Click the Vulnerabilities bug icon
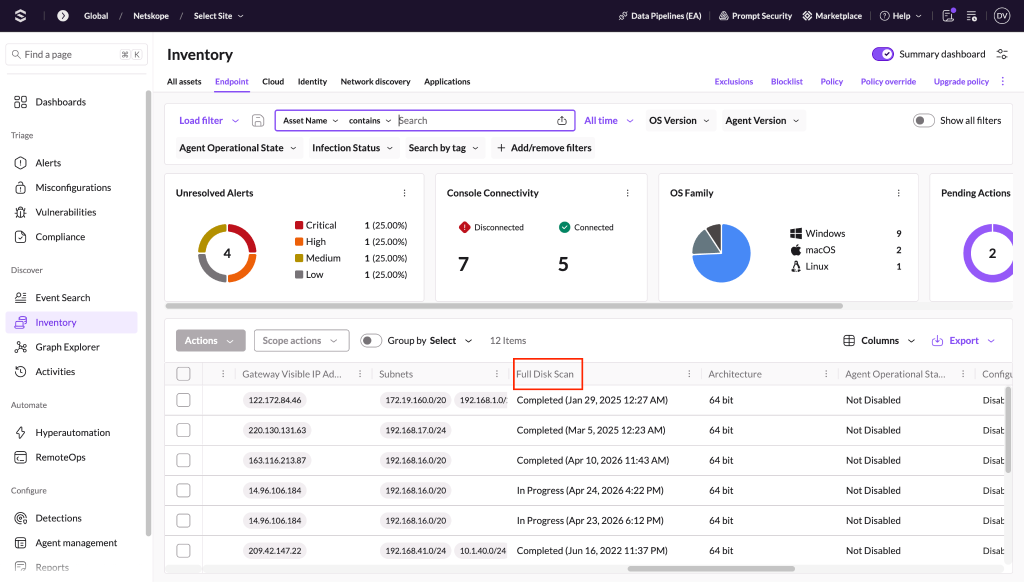The image size is (1024, 582). [x=21, y=212]
